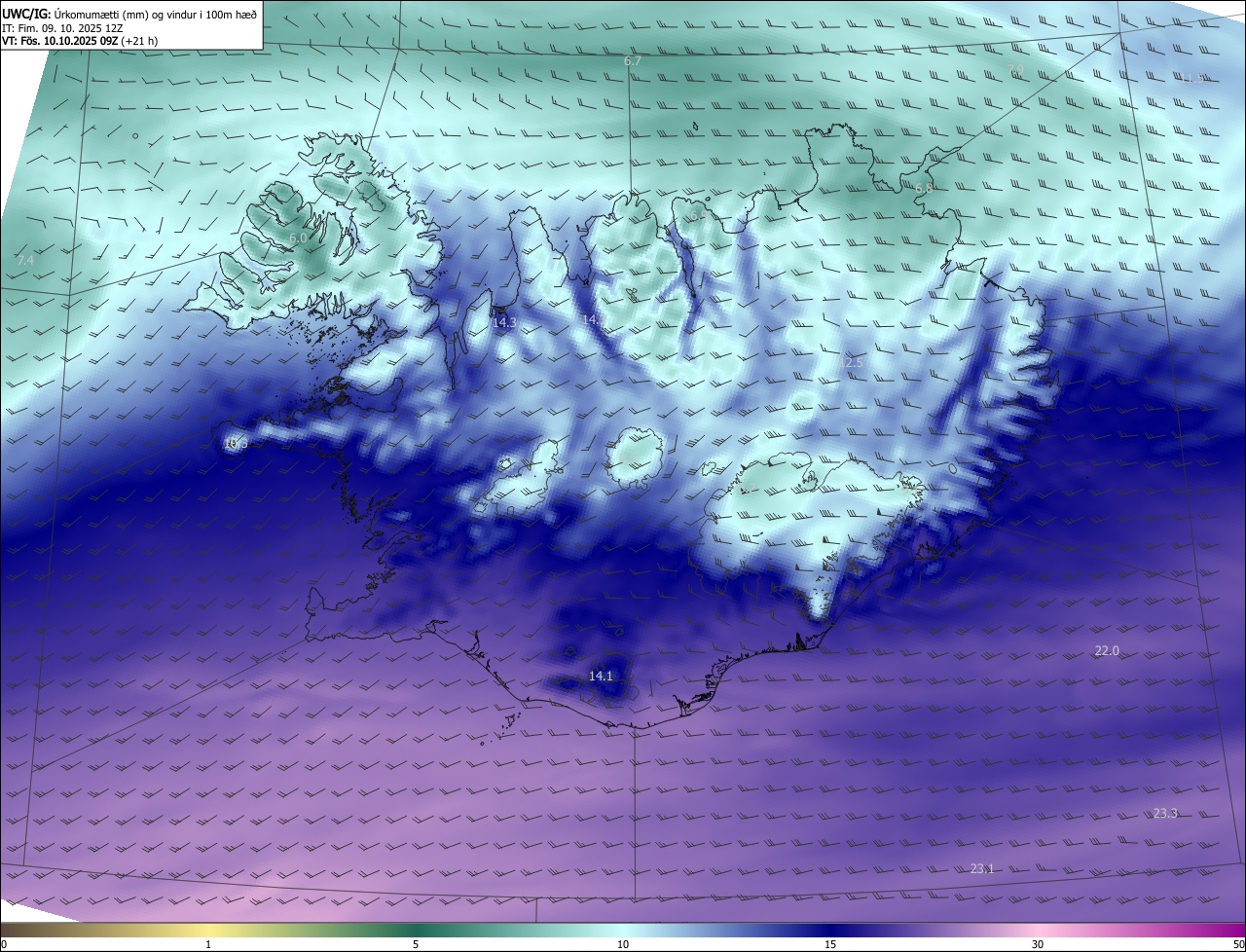Screen dimensions: 1246x952
Task: Click the 15 tick on the color scale
Action: [x=830, y=944]
